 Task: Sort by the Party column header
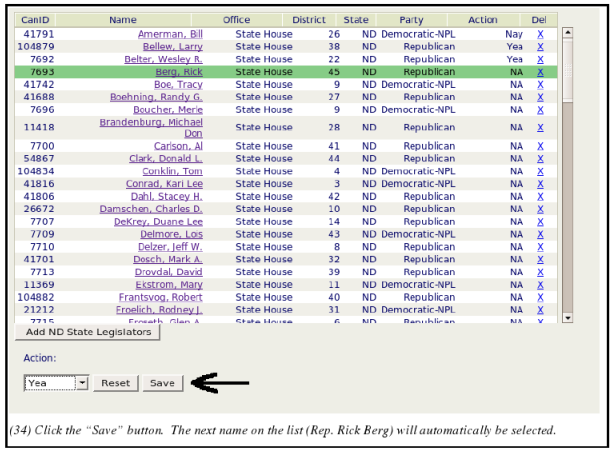(411, 20)
